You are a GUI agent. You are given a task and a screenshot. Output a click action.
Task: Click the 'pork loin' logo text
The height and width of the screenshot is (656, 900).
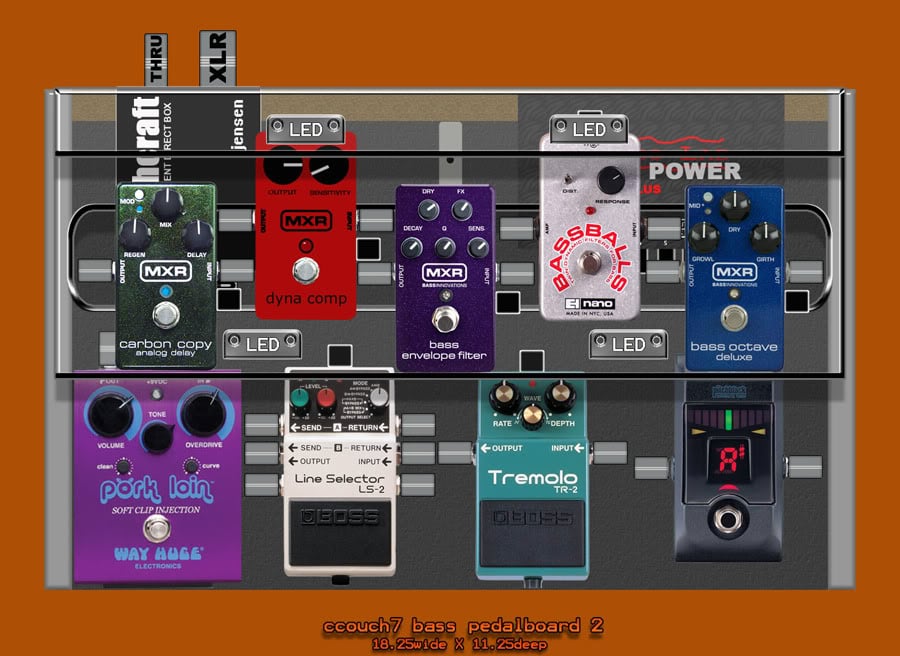157,488
